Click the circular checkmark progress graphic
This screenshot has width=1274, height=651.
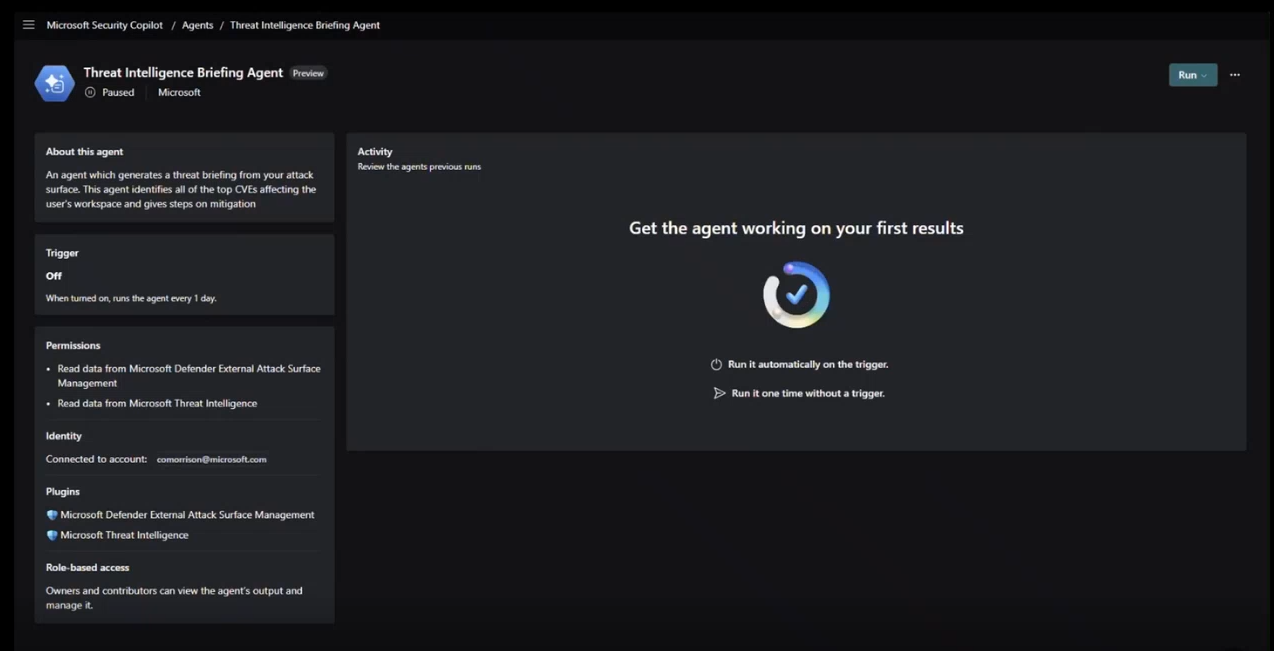pyautogui.click(x=796, y=295)
